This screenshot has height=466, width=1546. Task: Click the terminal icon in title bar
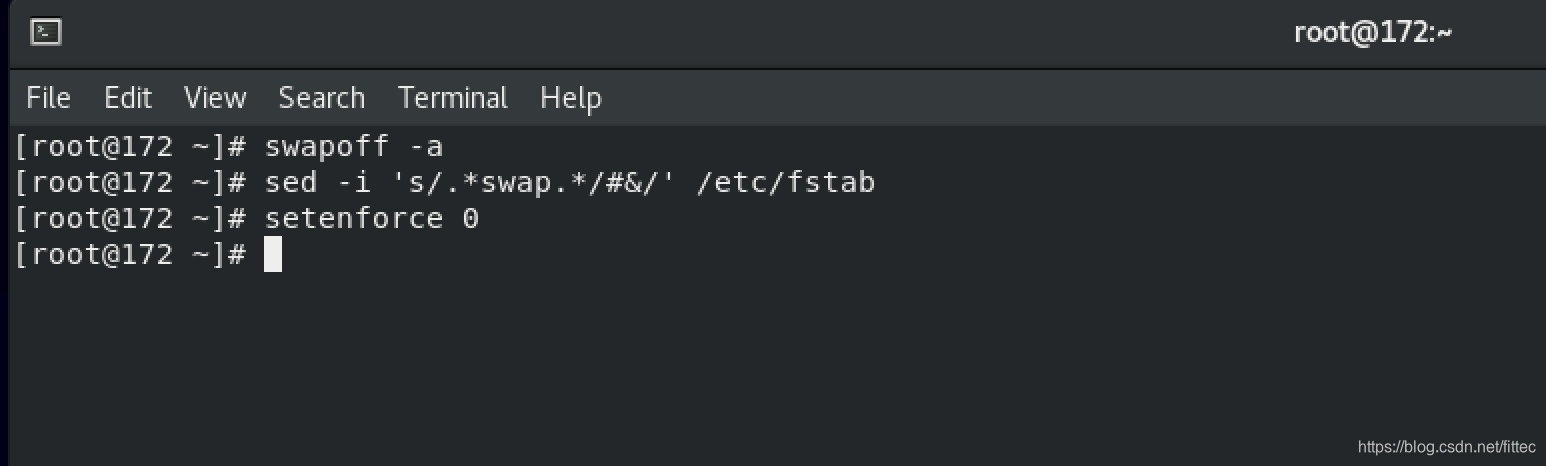click(46, 32)
